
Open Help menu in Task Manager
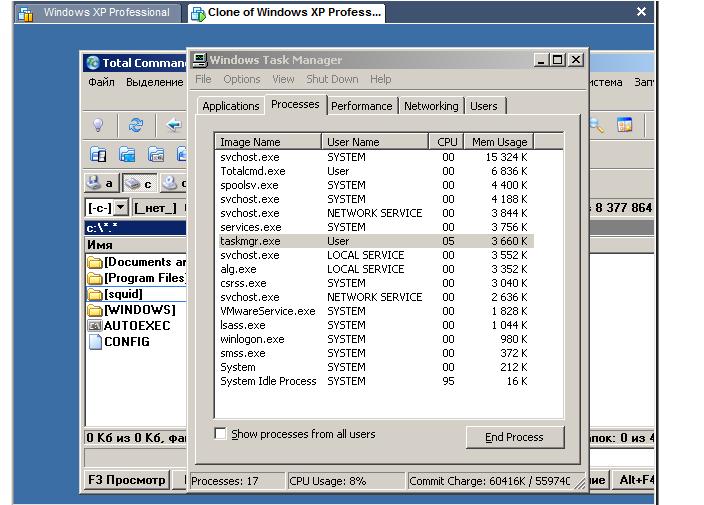[x=380, y=79]
